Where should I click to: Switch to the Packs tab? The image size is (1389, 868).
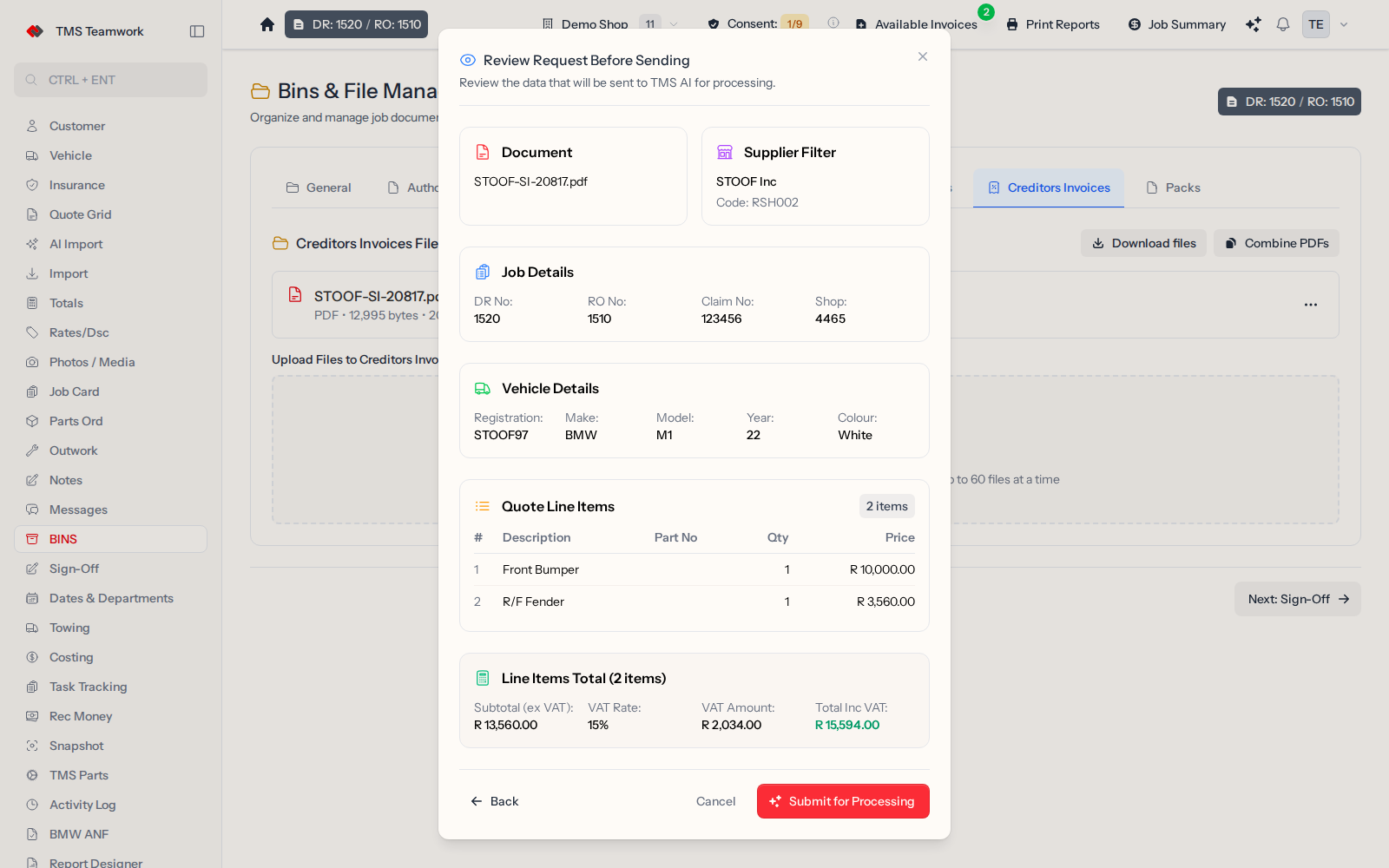[x=1174, y=187]
